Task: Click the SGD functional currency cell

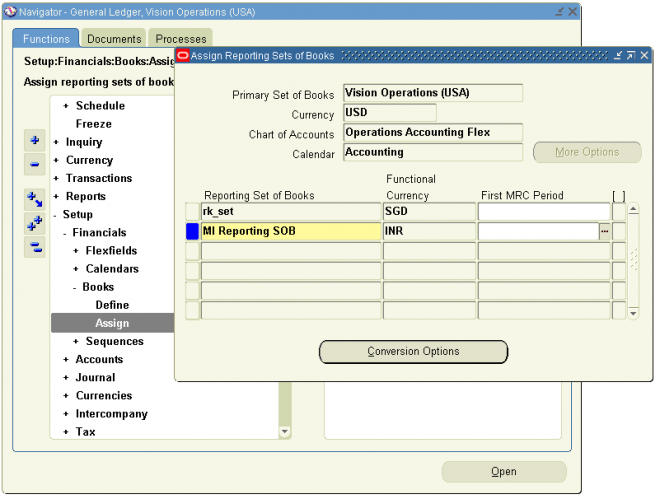Action: [x=429, y=212]
